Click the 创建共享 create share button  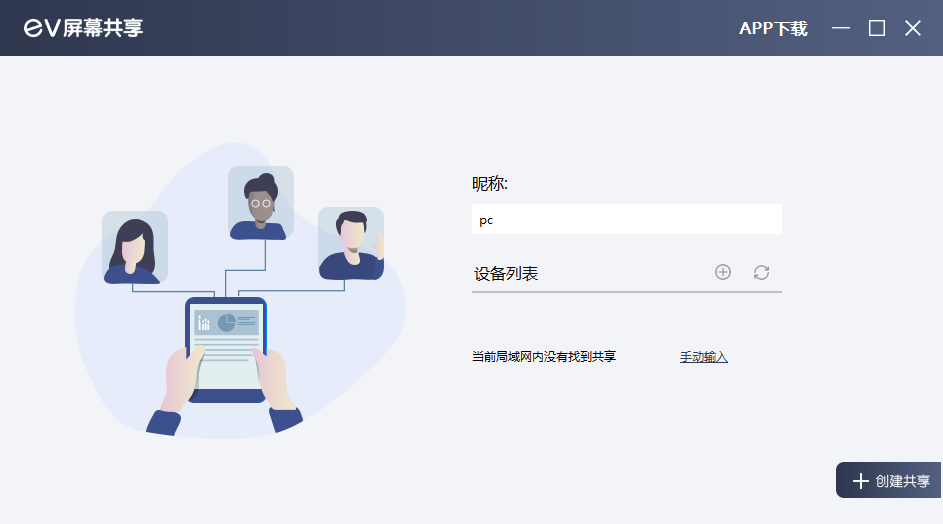coord(888,480)
